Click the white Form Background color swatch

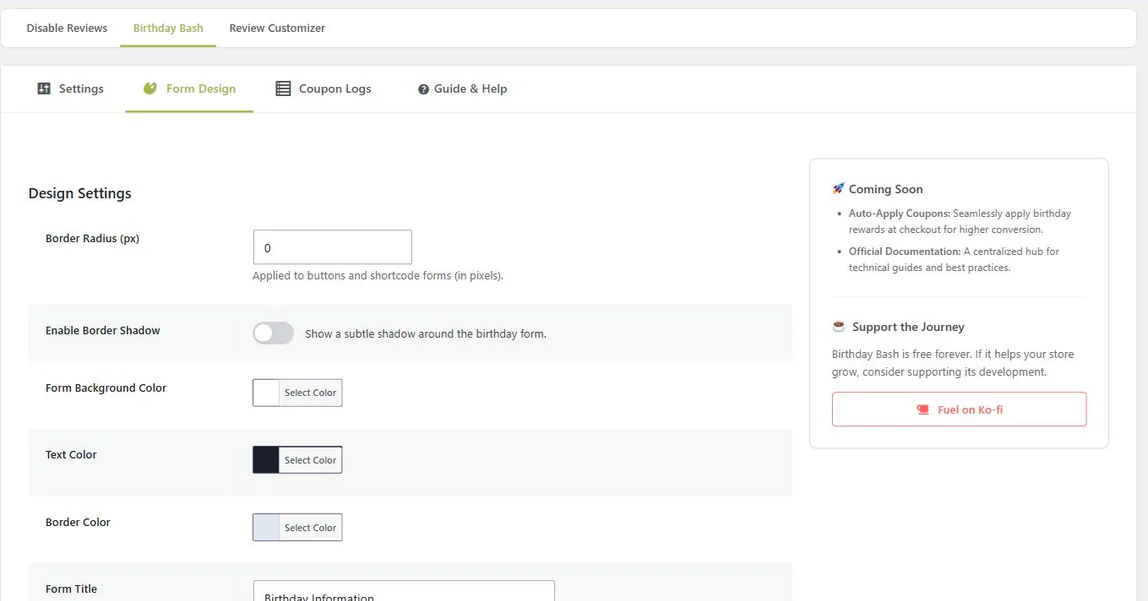point(266,392)
